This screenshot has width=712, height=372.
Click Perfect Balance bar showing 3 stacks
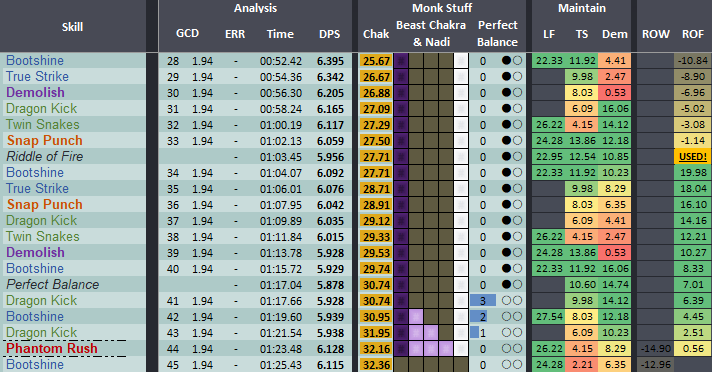pyautogui.click(x=483, y=301)
